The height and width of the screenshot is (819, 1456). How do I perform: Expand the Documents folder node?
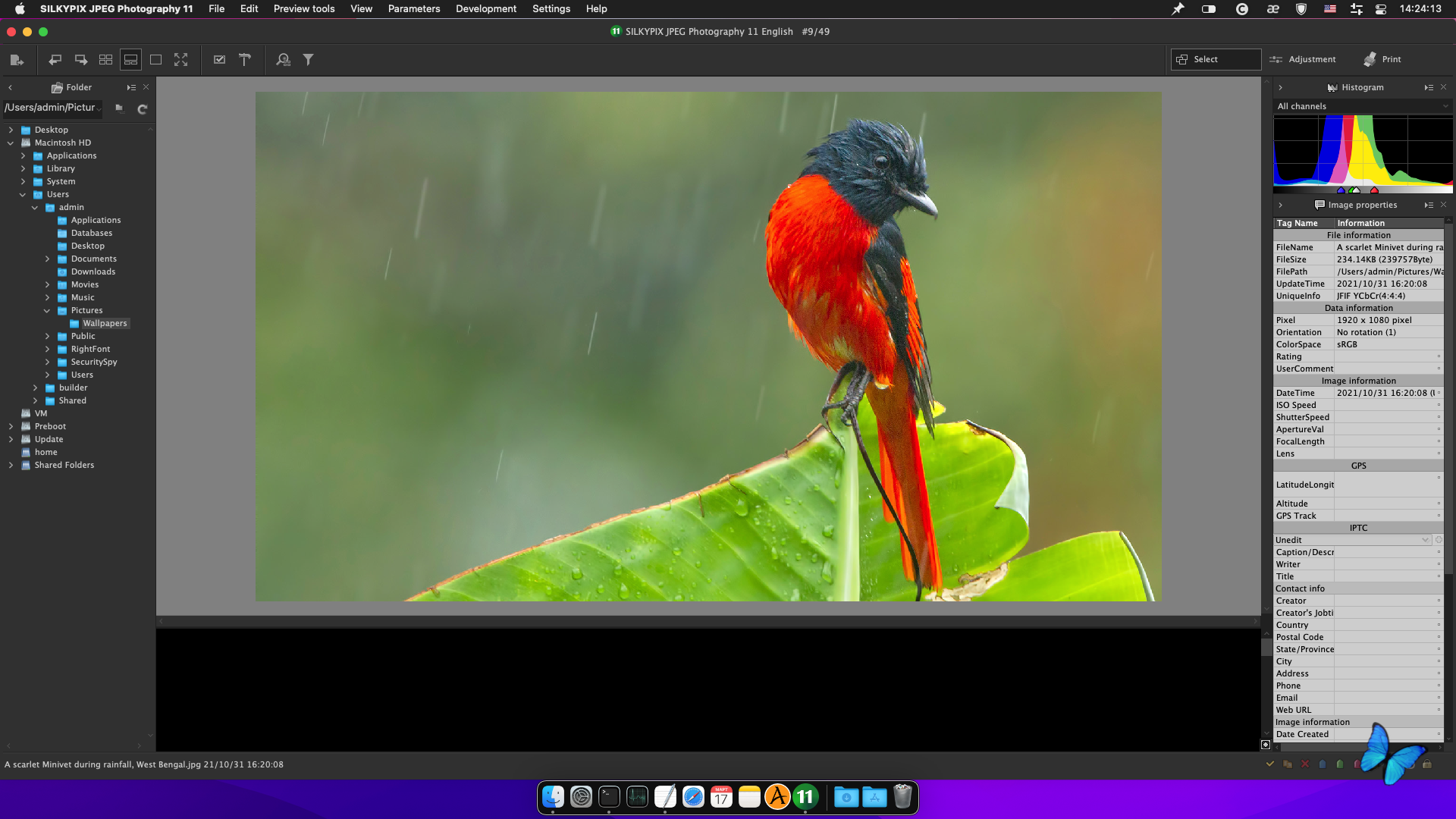click(47, 259)
